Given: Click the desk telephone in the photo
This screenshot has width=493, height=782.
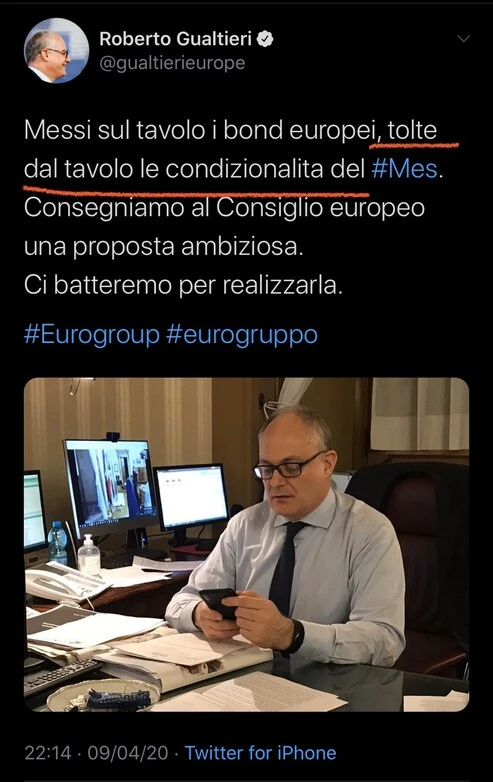Looking at the screenshot, I should coord(62,582).
